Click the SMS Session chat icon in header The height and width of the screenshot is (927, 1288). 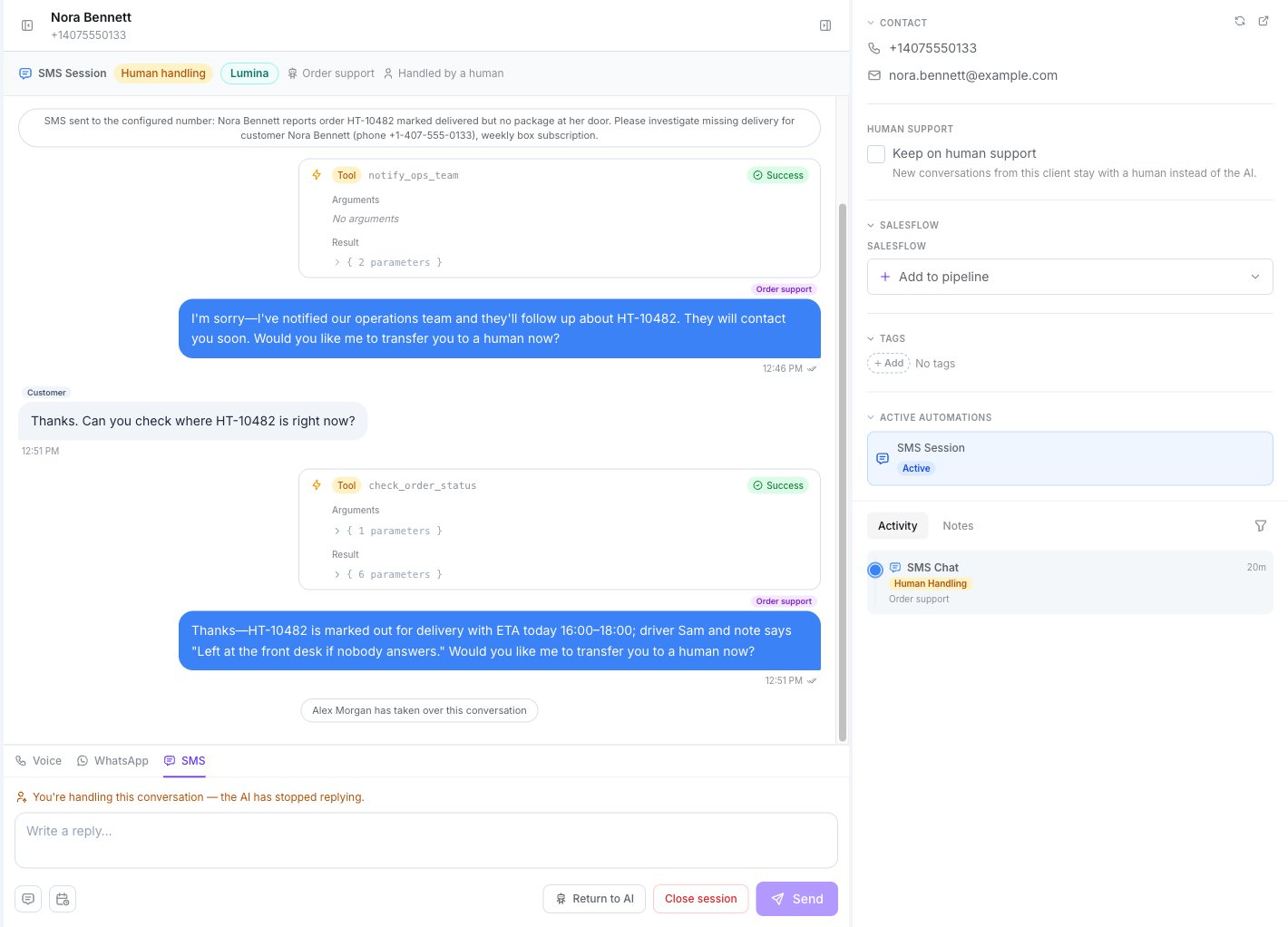[25, 73]
